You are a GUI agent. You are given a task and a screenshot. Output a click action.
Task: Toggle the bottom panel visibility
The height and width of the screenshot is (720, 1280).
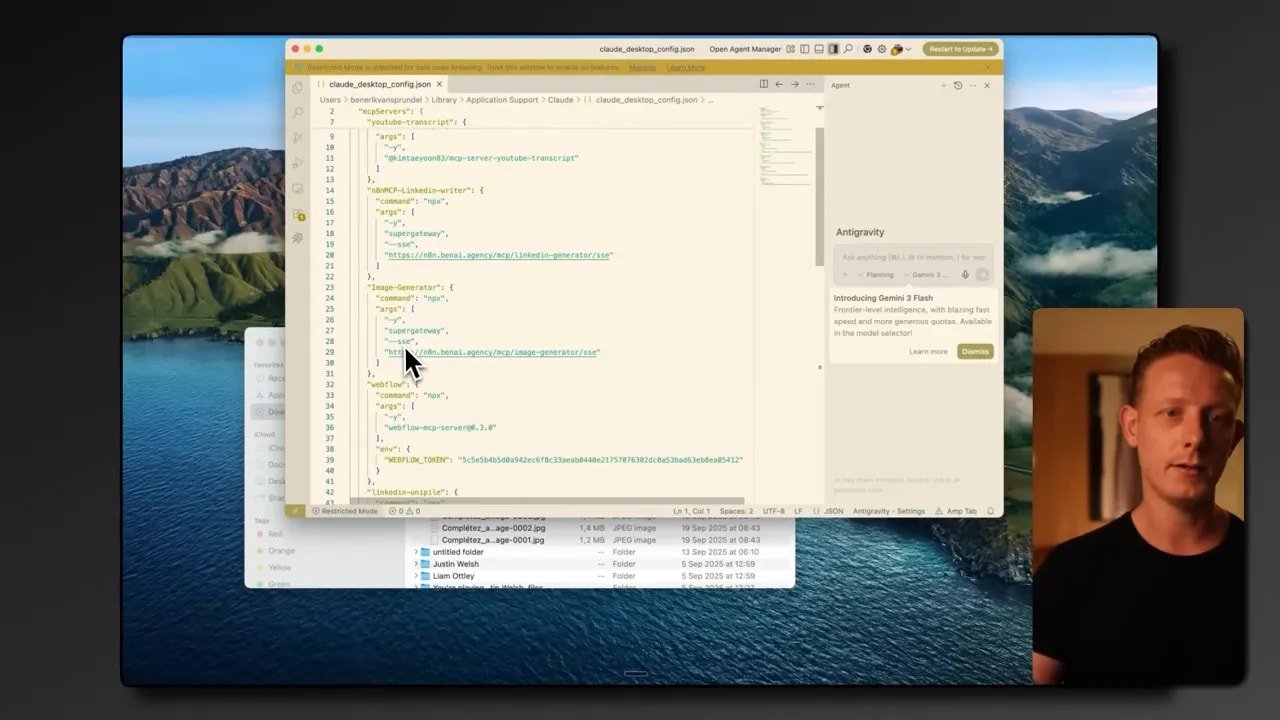point(819,48)
